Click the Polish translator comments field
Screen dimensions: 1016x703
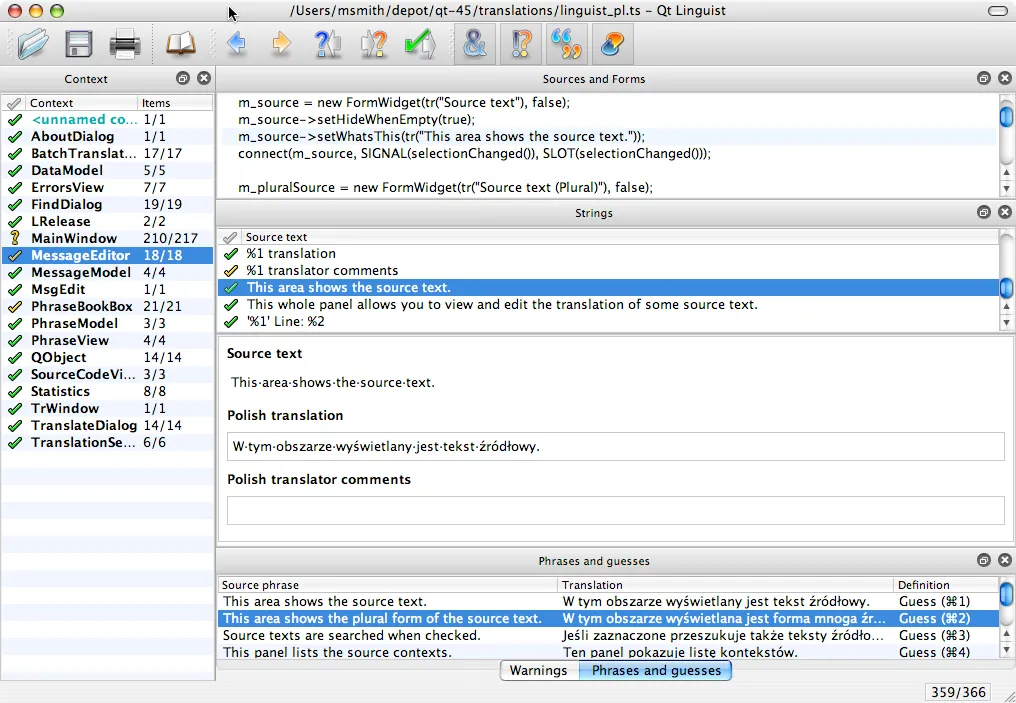click(x=615, y=510)
